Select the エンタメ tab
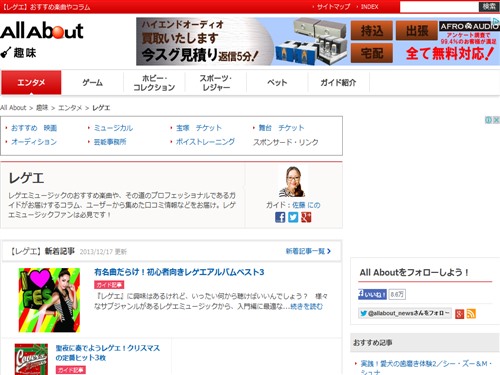 pos(31,82)
